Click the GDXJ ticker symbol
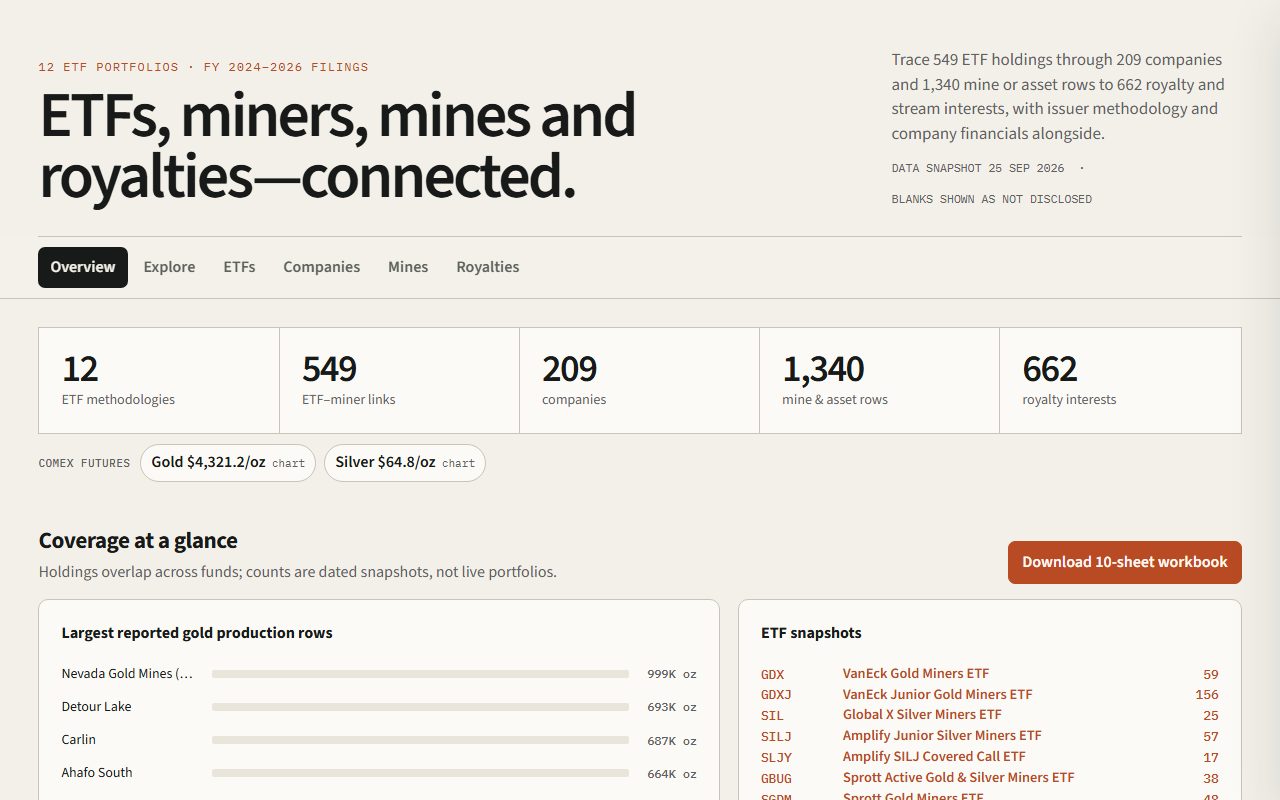The width and height of the screenshot is (1280, 800). [x=776, y=695]
